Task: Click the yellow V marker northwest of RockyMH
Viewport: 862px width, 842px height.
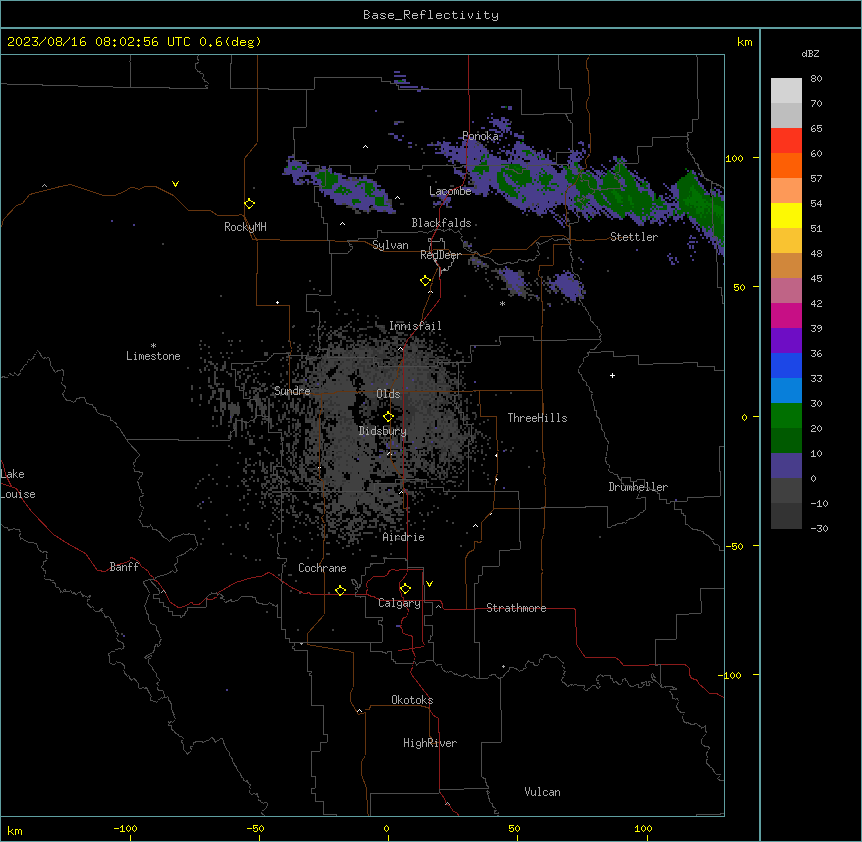Action: (x=175, y=184)
